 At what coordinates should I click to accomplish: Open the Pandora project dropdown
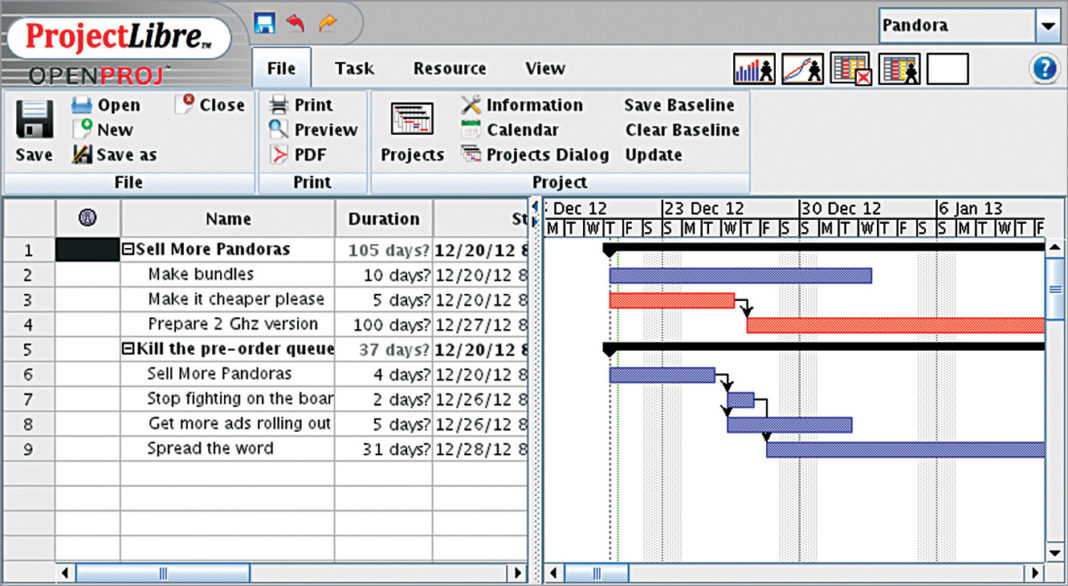[x=1047, y=26]
